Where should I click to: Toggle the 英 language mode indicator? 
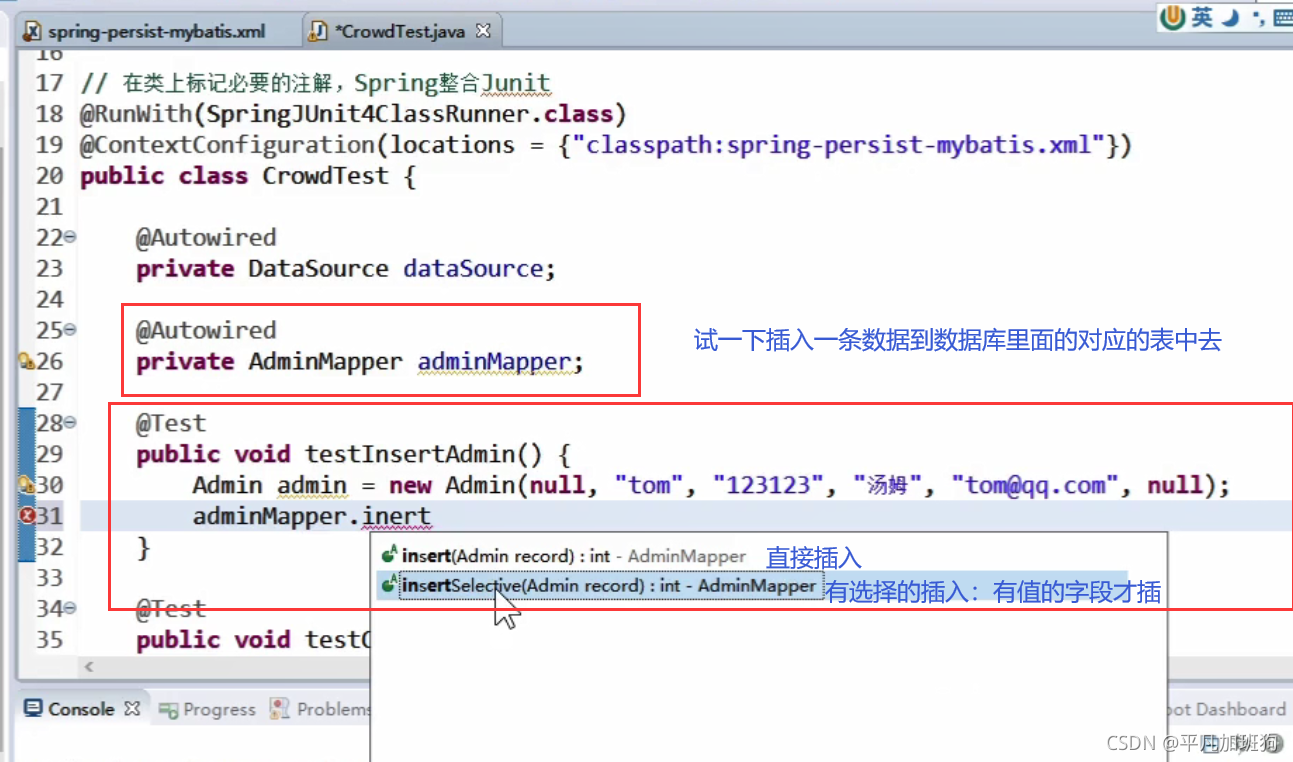pos(1202,17)
